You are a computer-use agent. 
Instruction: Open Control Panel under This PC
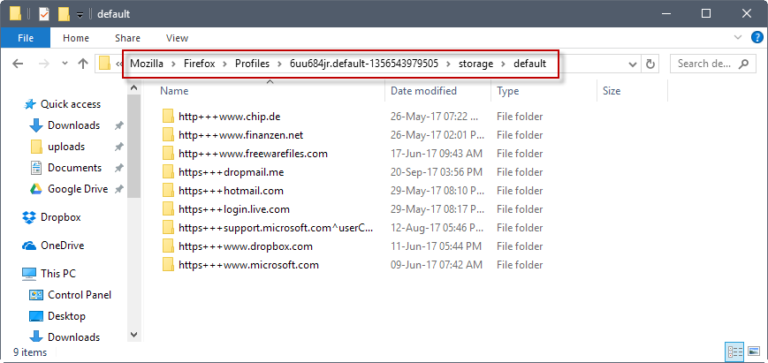coord(70,294)
